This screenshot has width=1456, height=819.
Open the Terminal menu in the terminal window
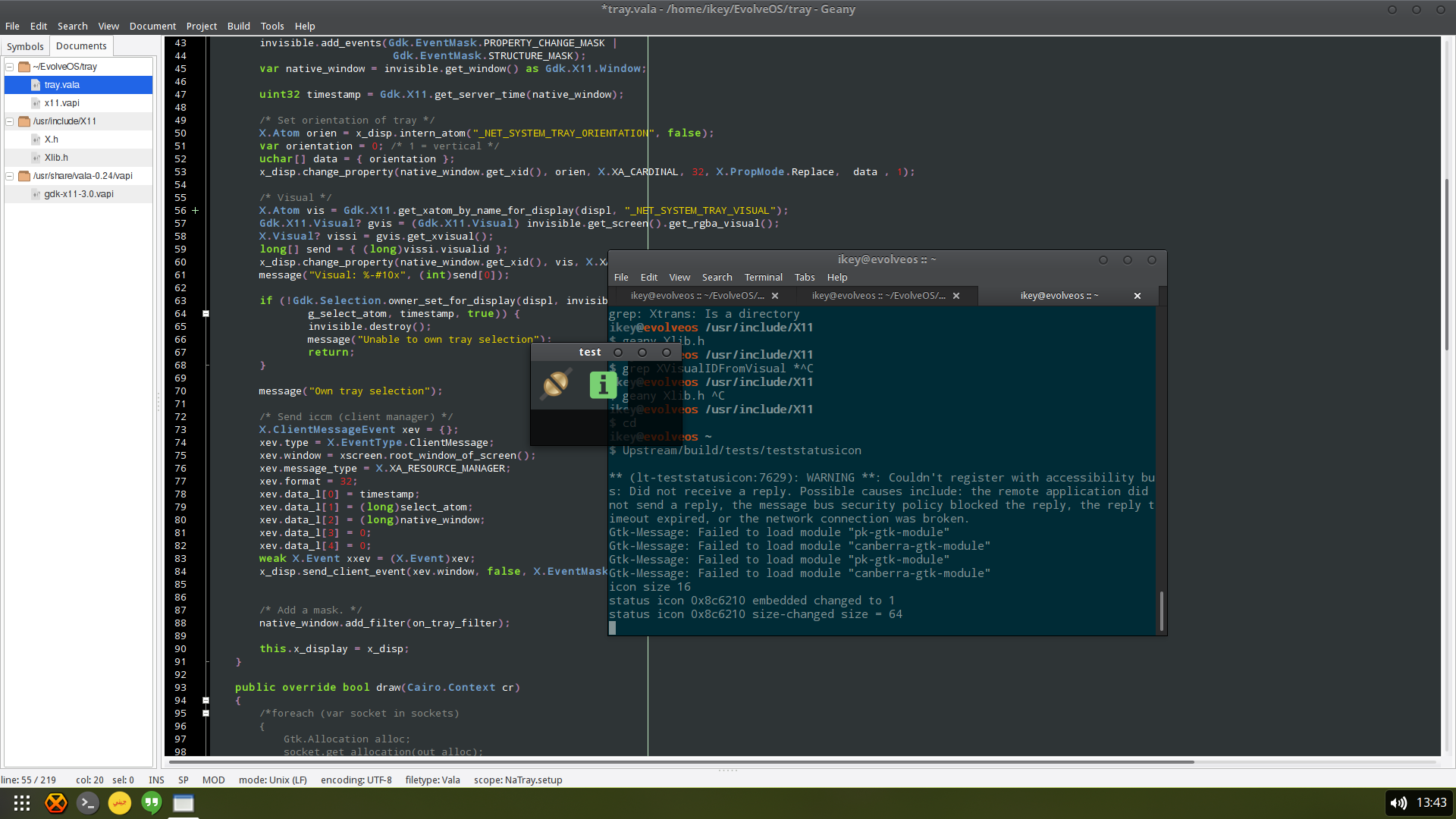763,278
